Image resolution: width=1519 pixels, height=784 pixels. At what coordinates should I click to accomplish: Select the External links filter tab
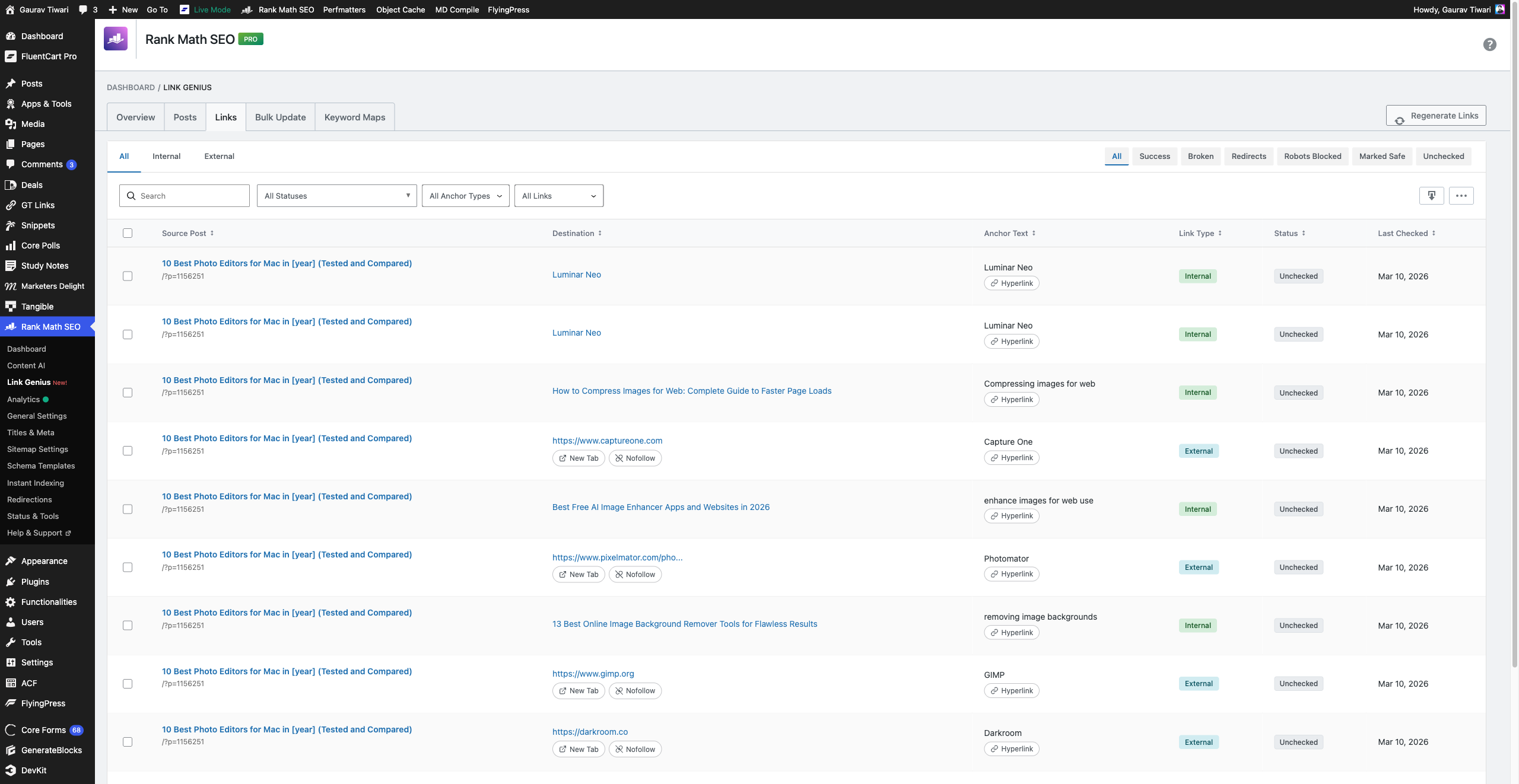[219, 157]
